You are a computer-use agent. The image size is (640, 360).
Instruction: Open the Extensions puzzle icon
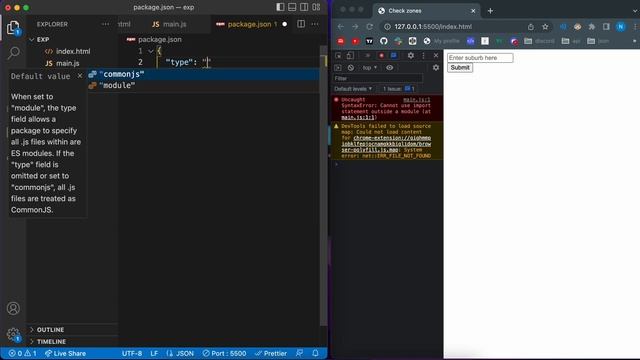(x=592, y=27)
